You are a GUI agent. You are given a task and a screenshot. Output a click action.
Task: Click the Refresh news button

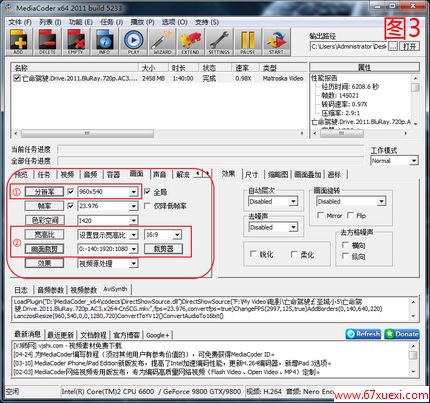coord(363,334)
